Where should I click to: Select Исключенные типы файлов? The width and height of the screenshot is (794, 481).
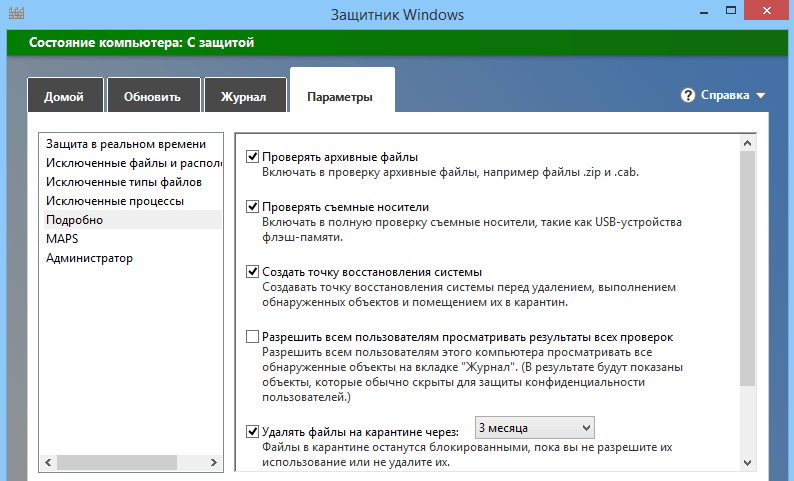(x=131, y=182)
